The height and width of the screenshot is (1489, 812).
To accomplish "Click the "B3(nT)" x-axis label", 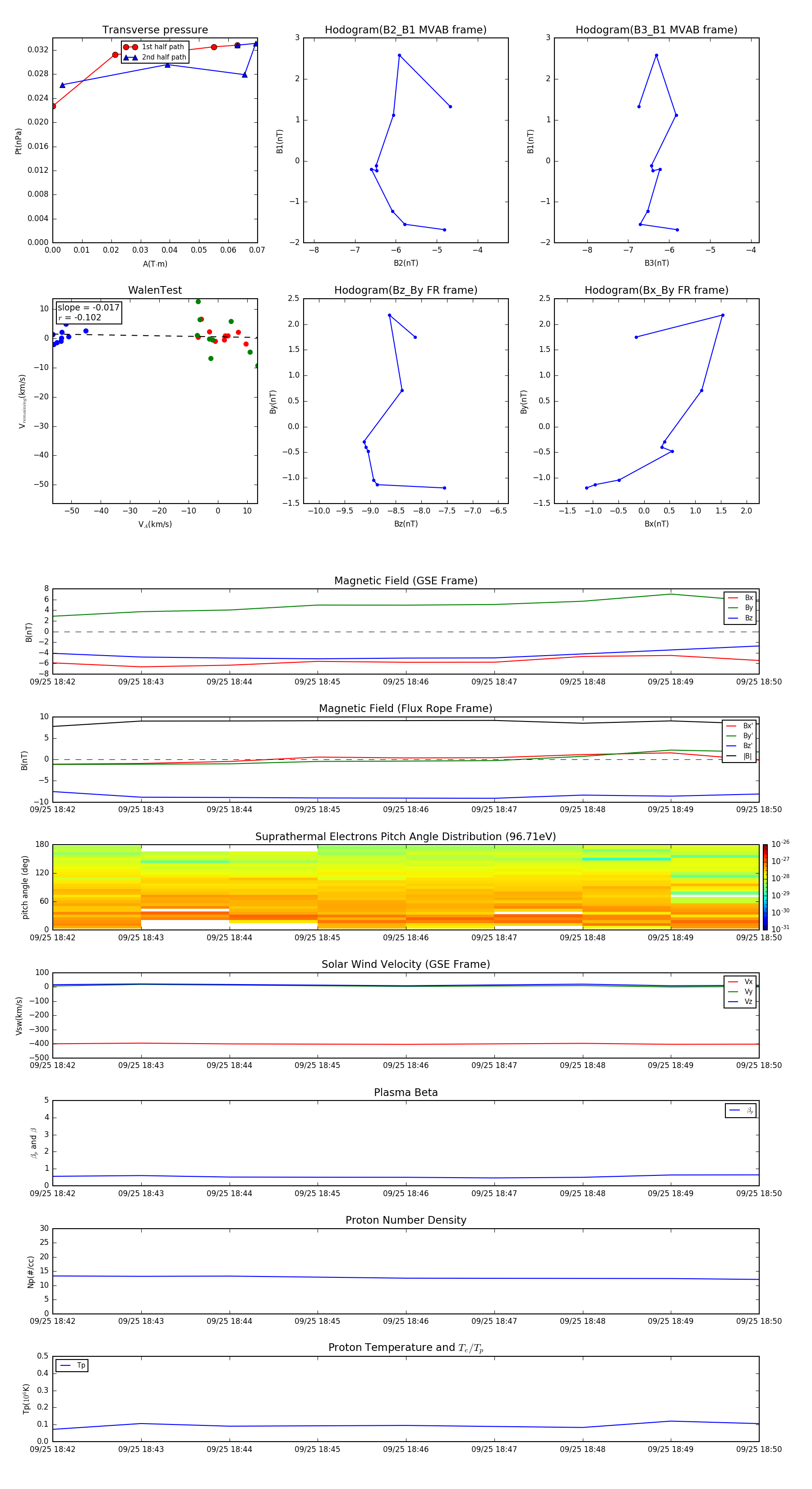I will tap(656, 263).
